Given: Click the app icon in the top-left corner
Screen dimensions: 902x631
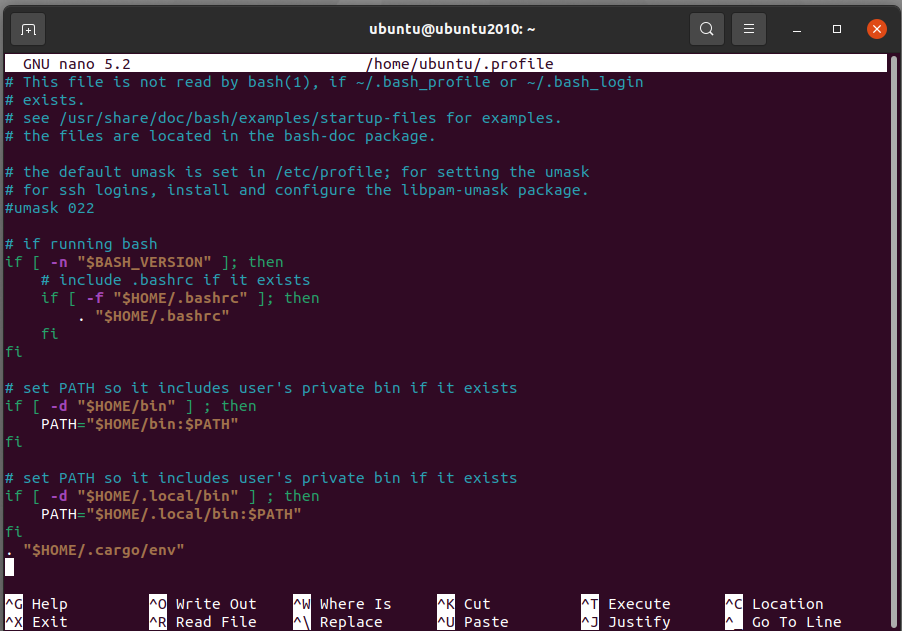Looking at the screenshot, I should (27, 29).
